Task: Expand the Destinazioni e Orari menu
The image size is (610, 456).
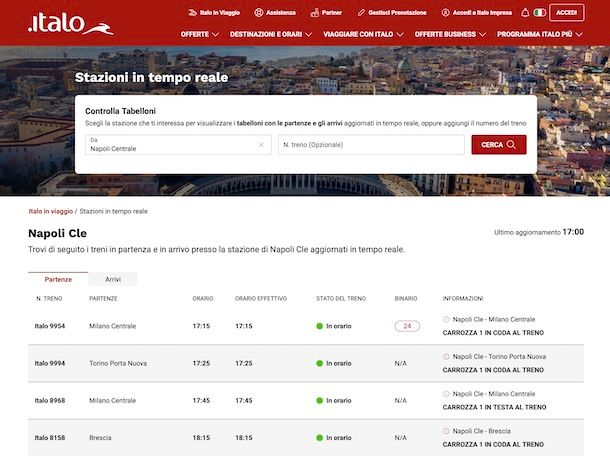Action: [x=271, y=34]
